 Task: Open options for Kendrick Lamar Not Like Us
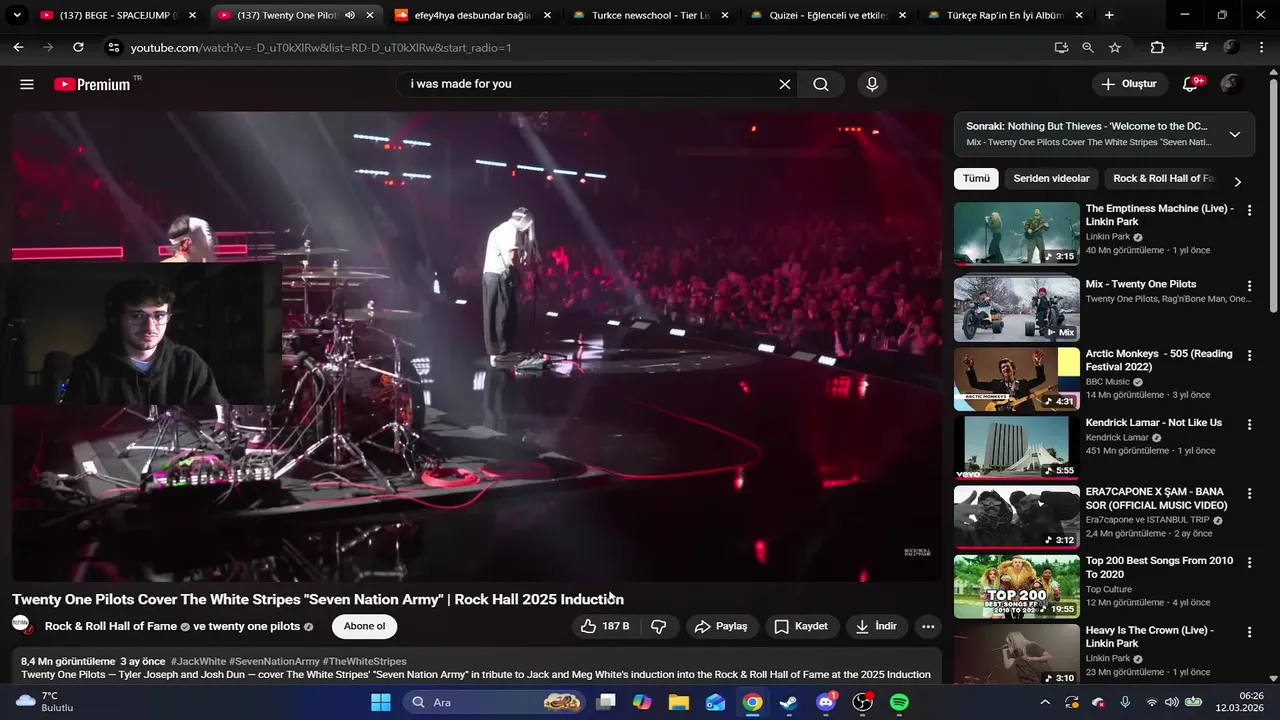coord(1249,424)
